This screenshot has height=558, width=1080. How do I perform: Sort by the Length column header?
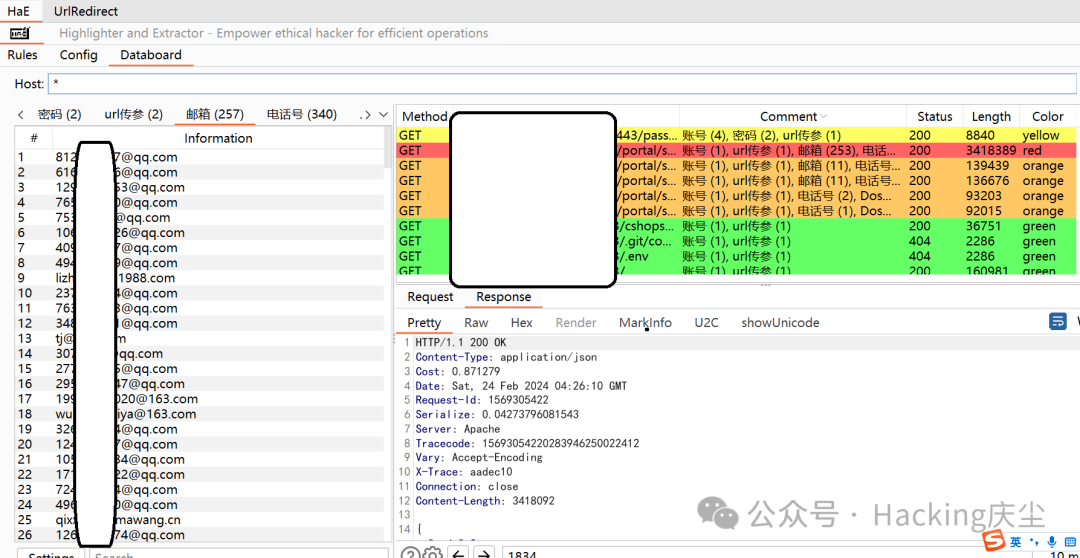click(991, 116)
